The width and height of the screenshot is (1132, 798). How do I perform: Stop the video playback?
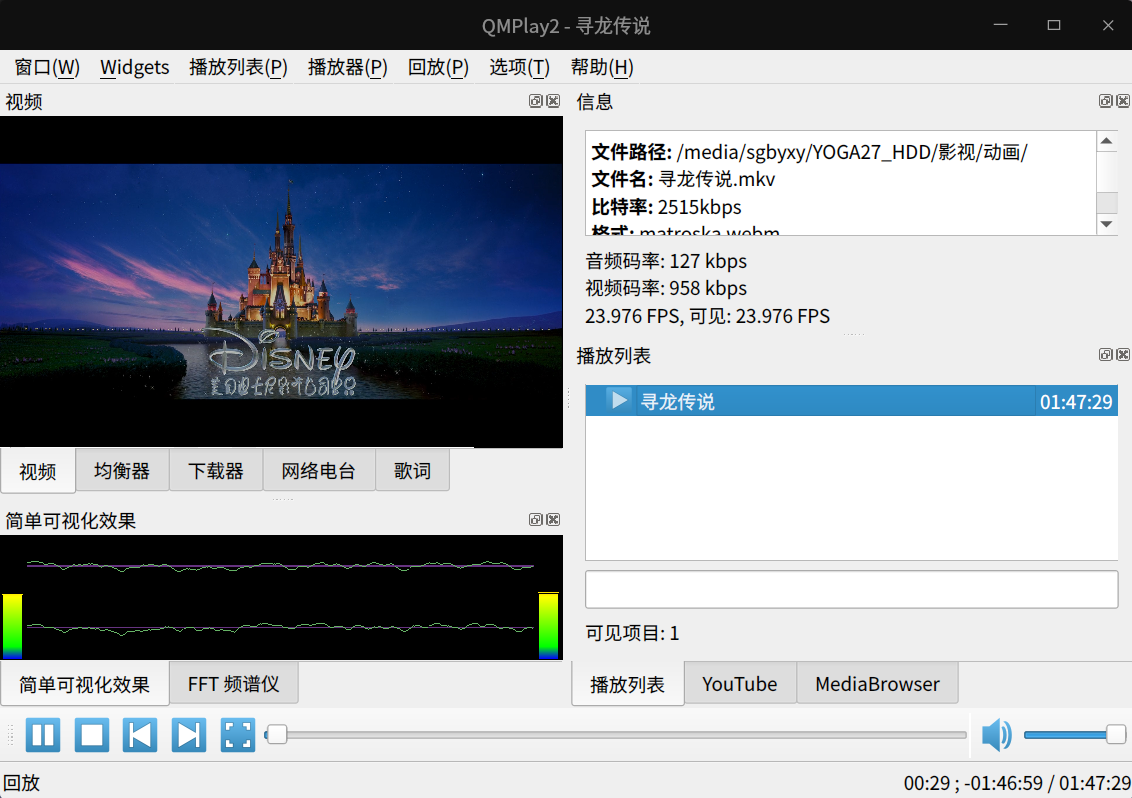pos(92,735)
